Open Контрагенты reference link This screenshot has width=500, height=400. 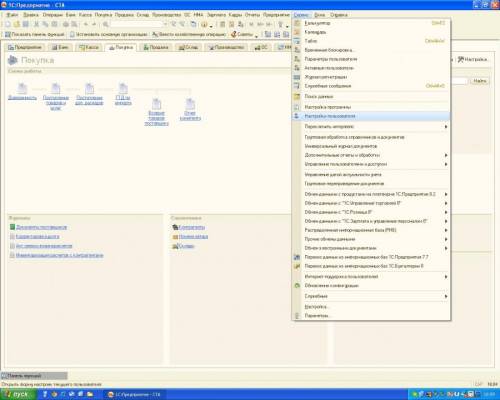pyautogui.click(x=192, y=227)
